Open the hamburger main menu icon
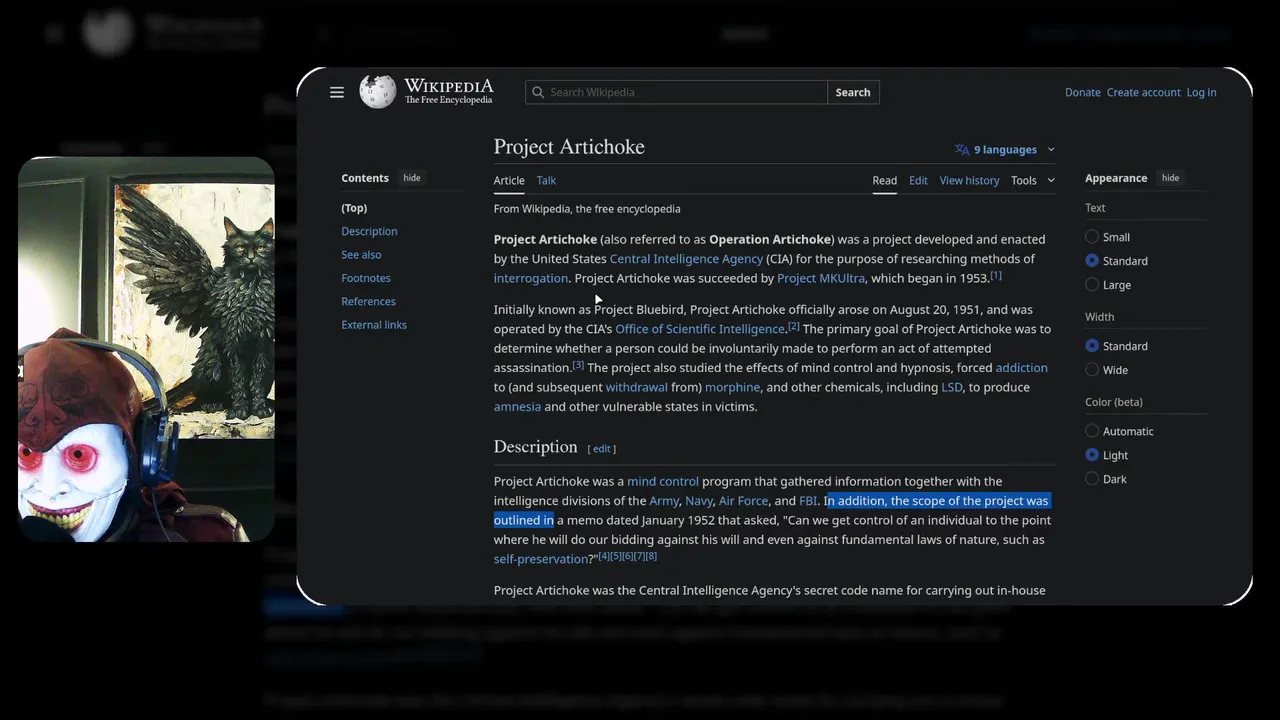Viewport: 1280px width, 720px height. [337, 92]
